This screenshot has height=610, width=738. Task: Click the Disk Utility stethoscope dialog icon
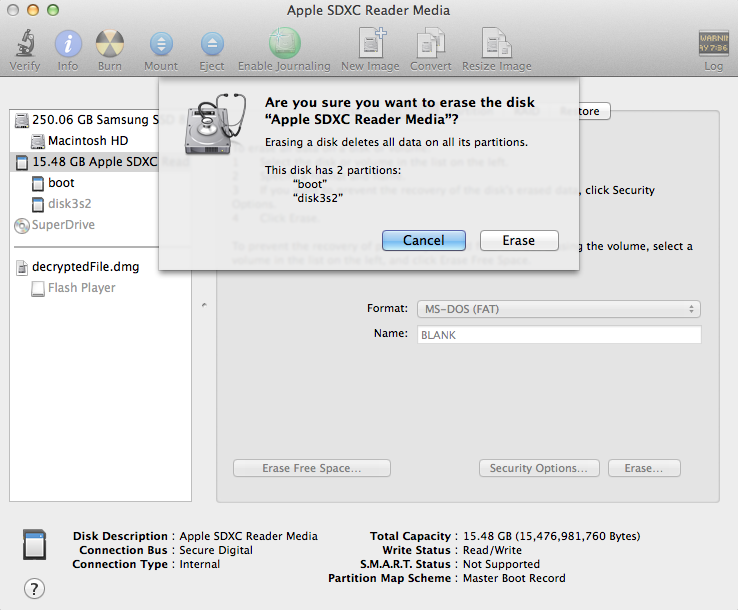pyautogui.click(x=215, y=124)
